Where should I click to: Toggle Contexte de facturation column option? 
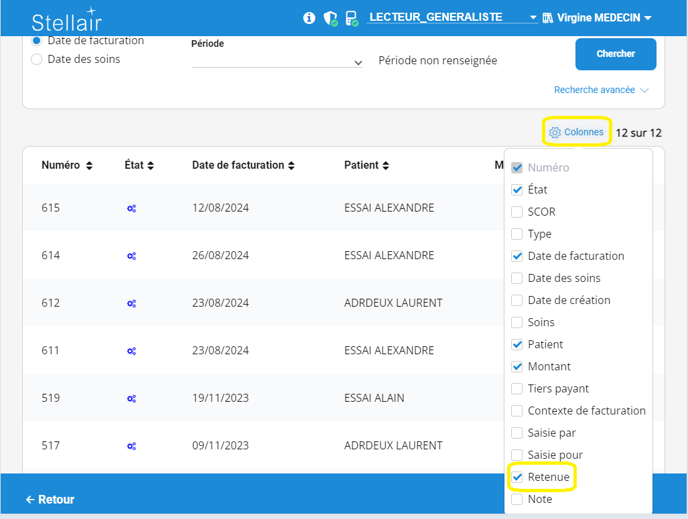(517, 411)
